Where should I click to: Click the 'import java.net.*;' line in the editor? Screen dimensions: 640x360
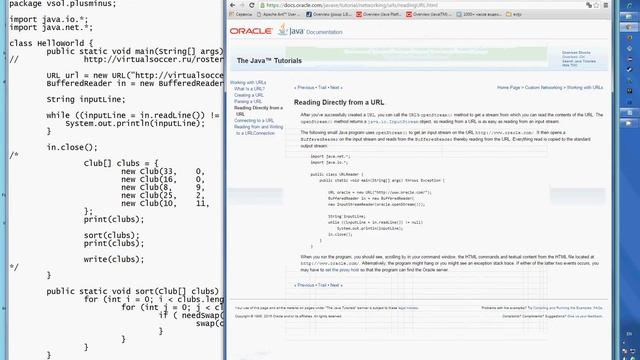[x=51, y=28]
